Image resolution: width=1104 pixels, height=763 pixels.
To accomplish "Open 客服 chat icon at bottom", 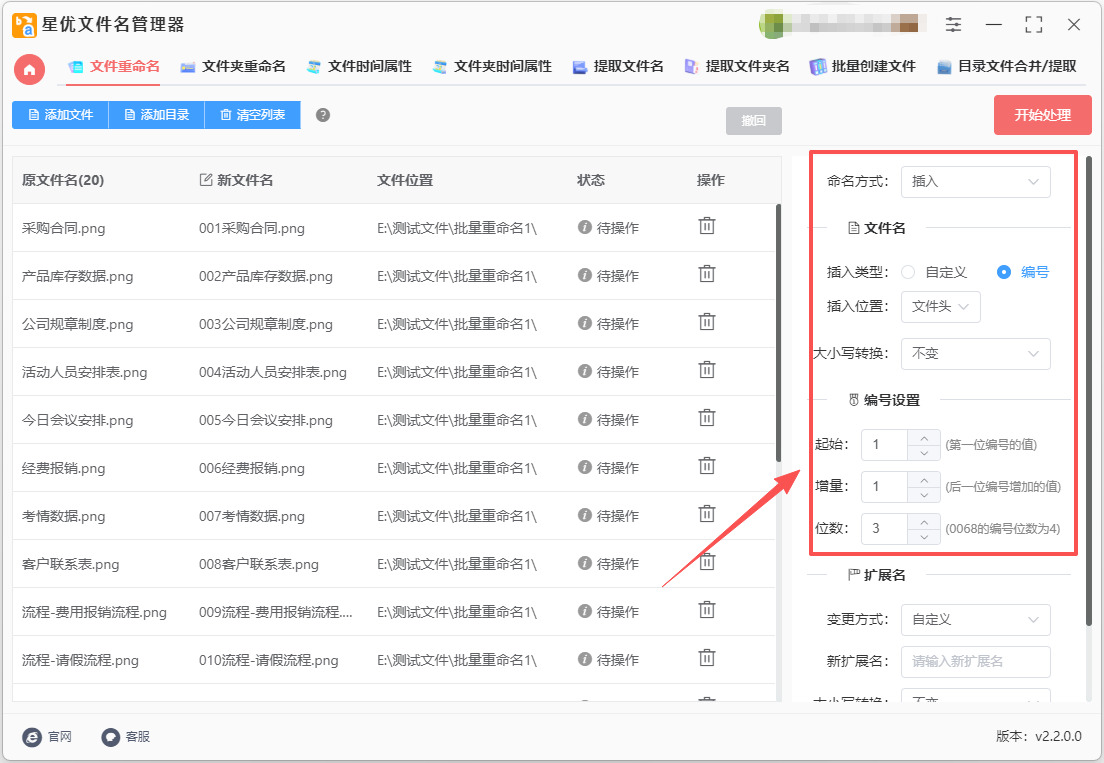I will pyautogui.click(x=111, y=737).
